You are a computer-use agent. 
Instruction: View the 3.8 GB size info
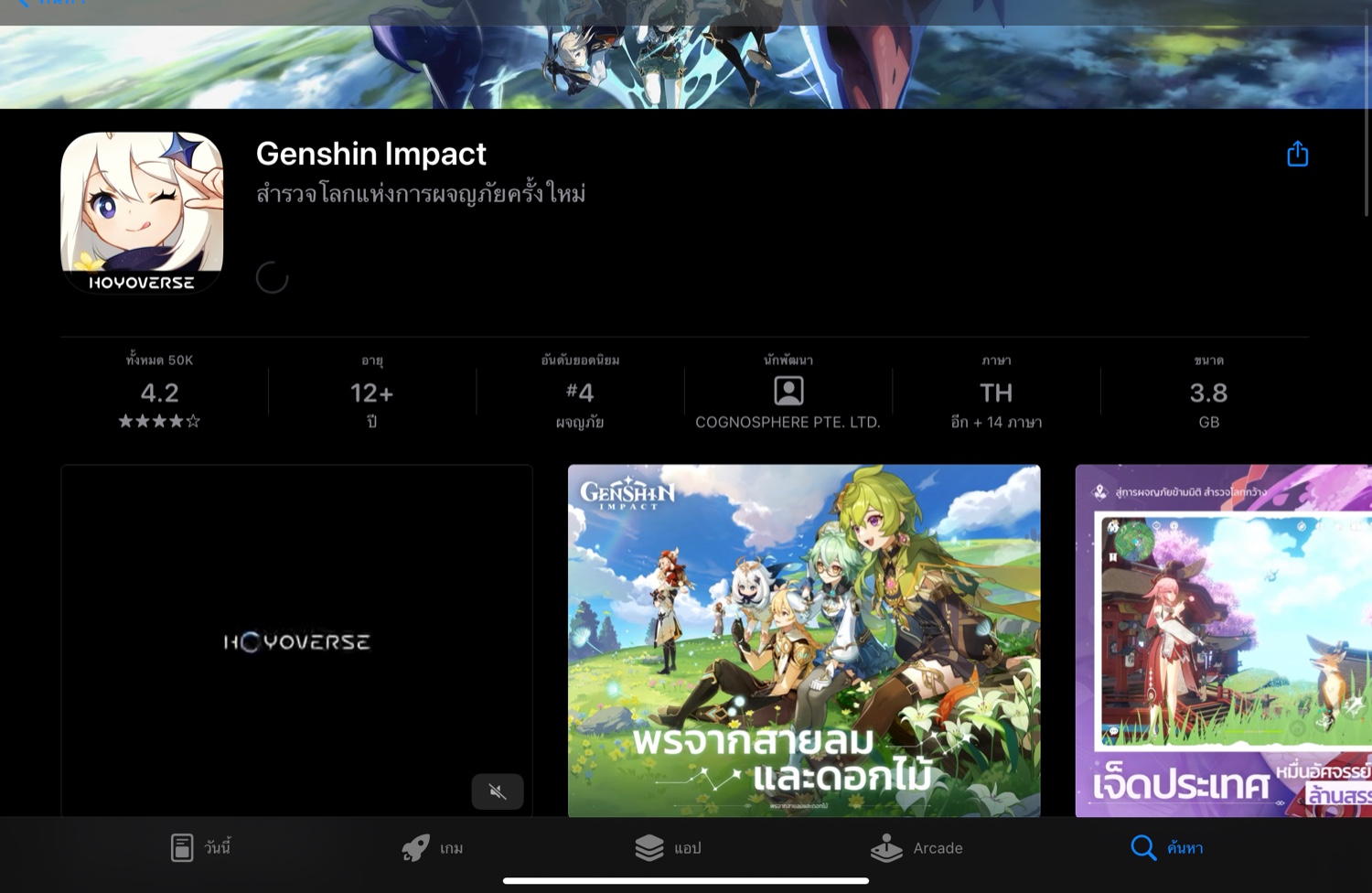click(1208, 393)
